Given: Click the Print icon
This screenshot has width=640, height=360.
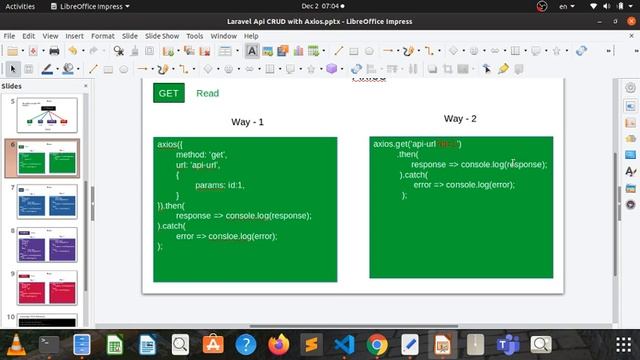Looking at the screenshot, I should click(54, 51).
